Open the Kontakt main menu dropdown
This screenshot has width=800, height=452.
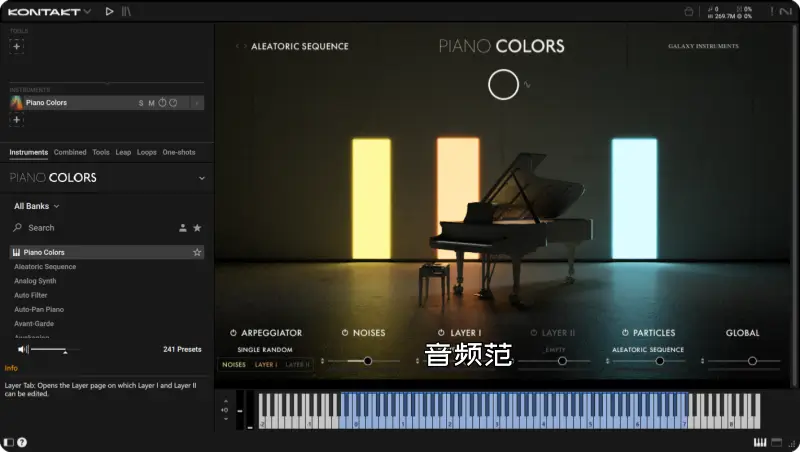tap(86, 11)
